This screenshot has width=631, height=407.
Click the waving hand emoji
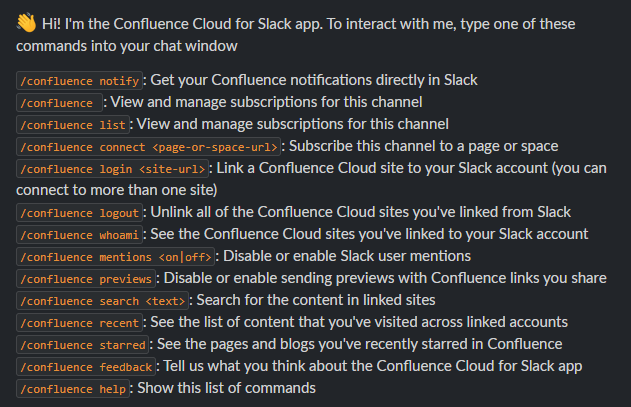point(26,22)
